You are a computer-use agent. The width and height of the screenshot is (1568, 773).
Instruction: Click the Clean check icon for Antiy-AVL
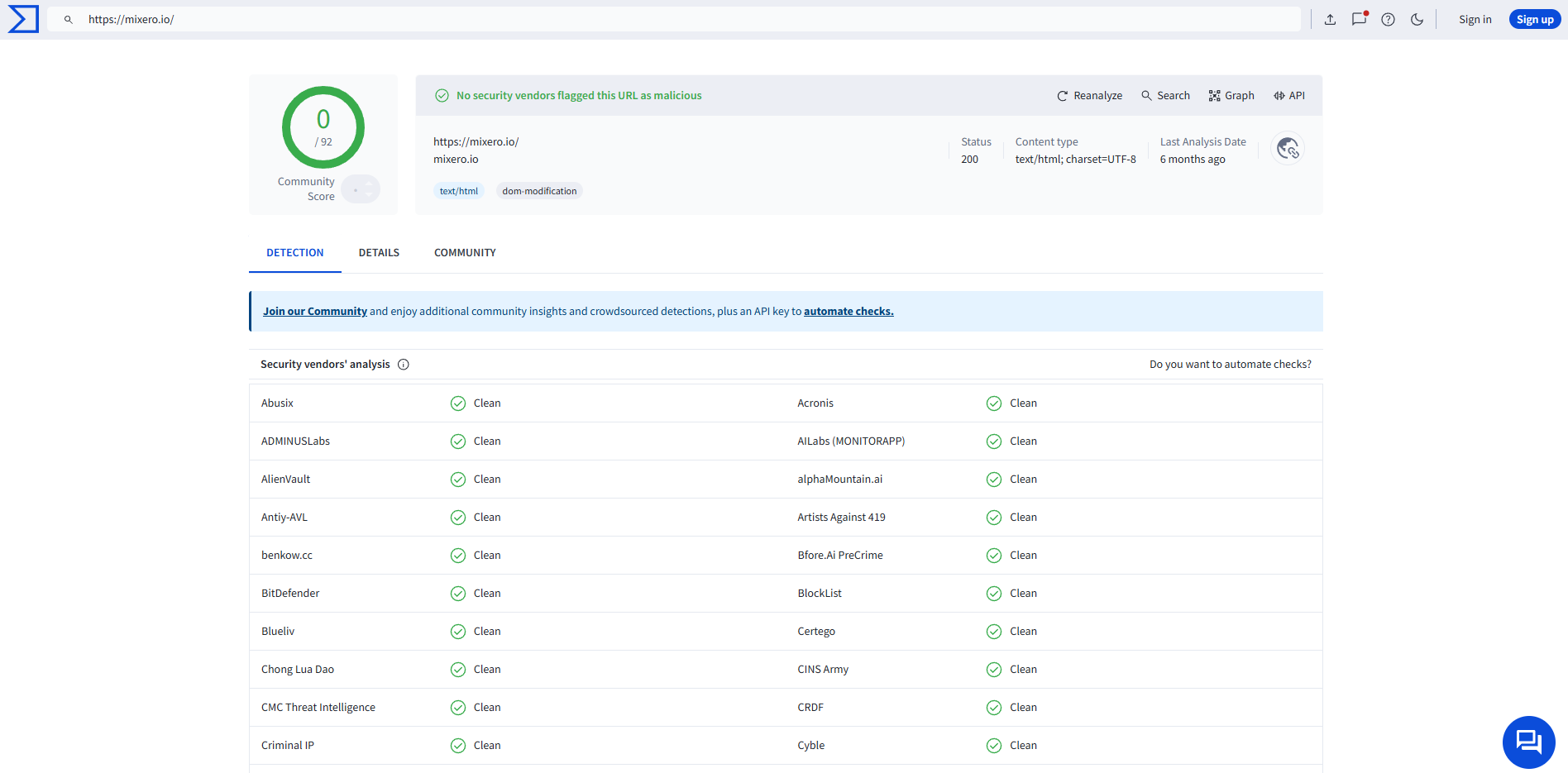pyautogui.click(x=458, y=518)
